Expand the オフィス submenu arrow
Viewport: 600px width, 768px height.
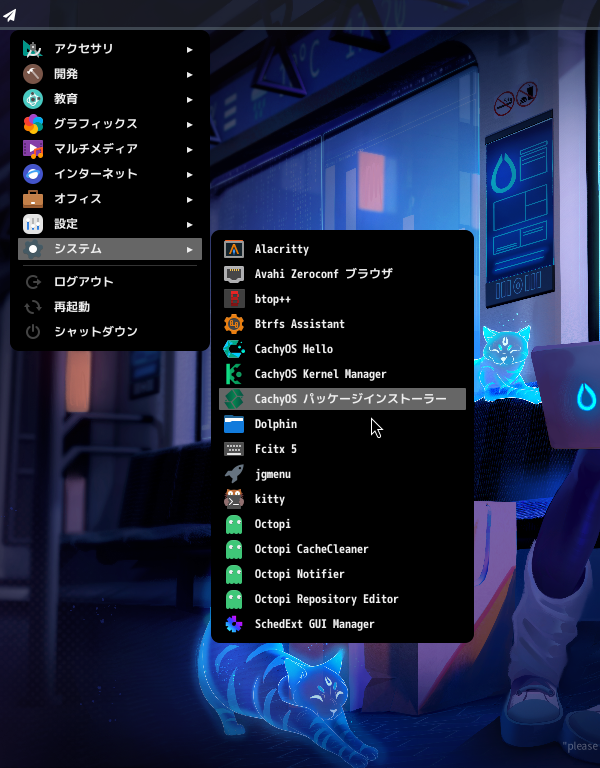[x=190, y=199]
